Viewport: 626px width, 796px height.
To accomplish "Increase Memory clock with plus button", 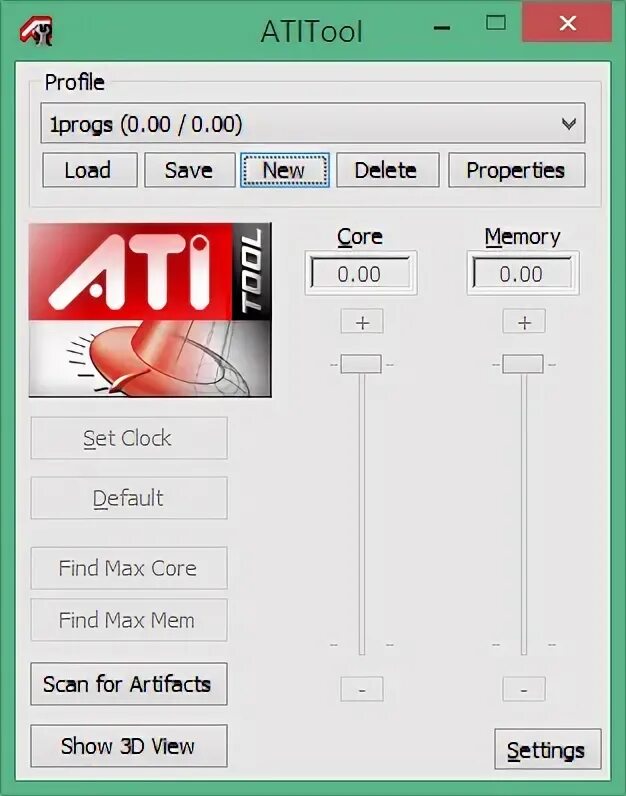I will tap(524, 321).
